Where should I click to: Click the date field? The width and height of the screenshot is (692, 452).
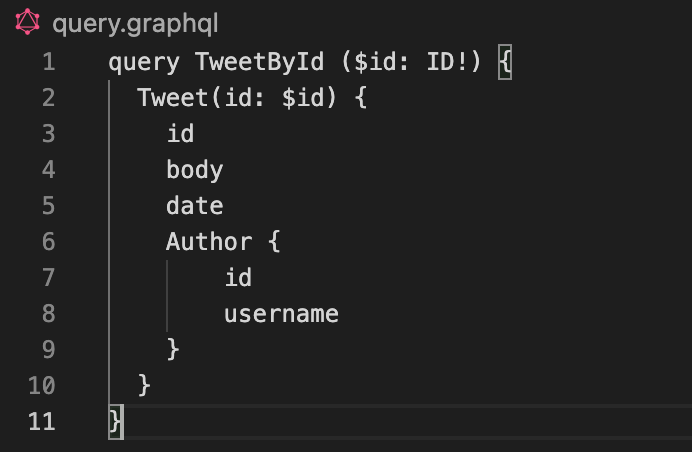195,206
